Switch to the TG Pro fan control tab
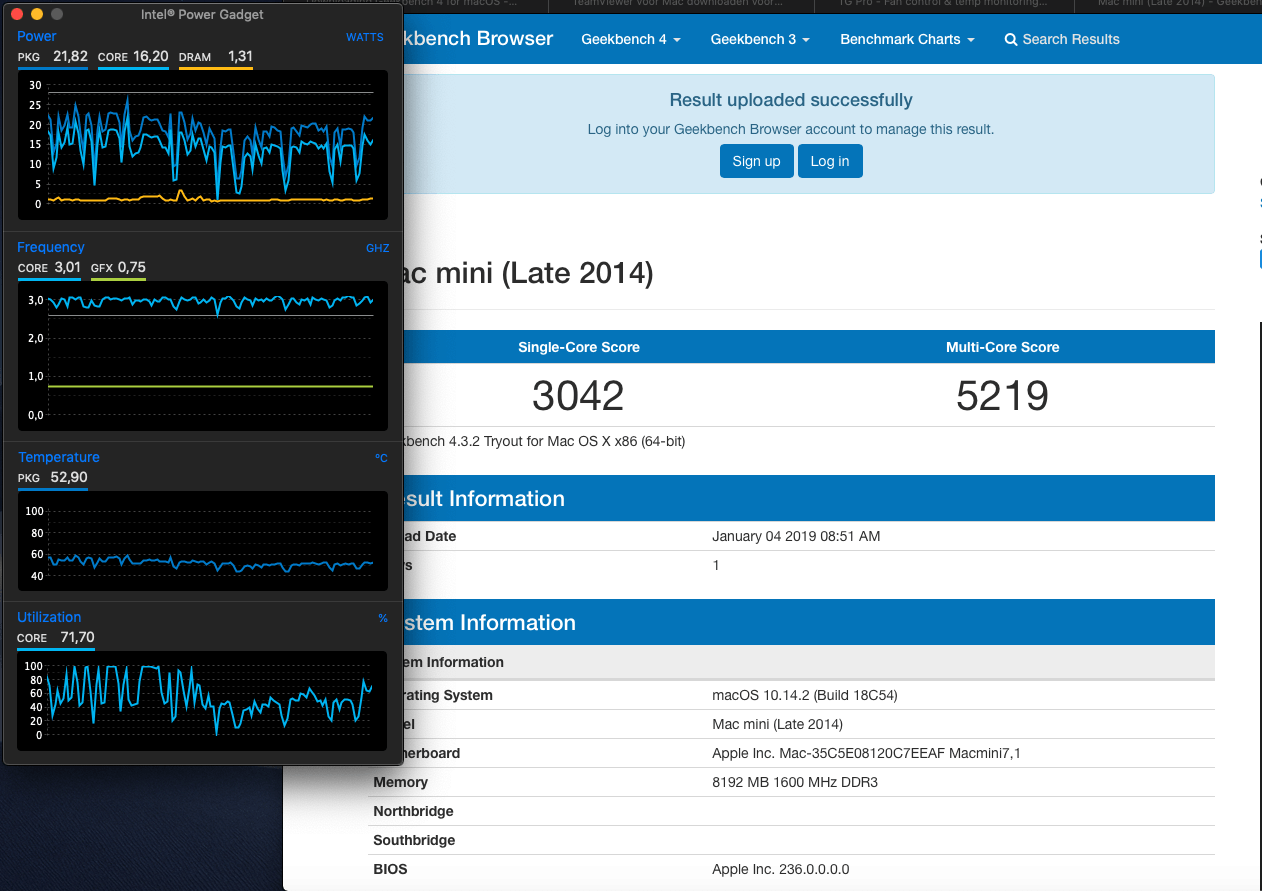 pyautogui.click(x=944, y=3)
